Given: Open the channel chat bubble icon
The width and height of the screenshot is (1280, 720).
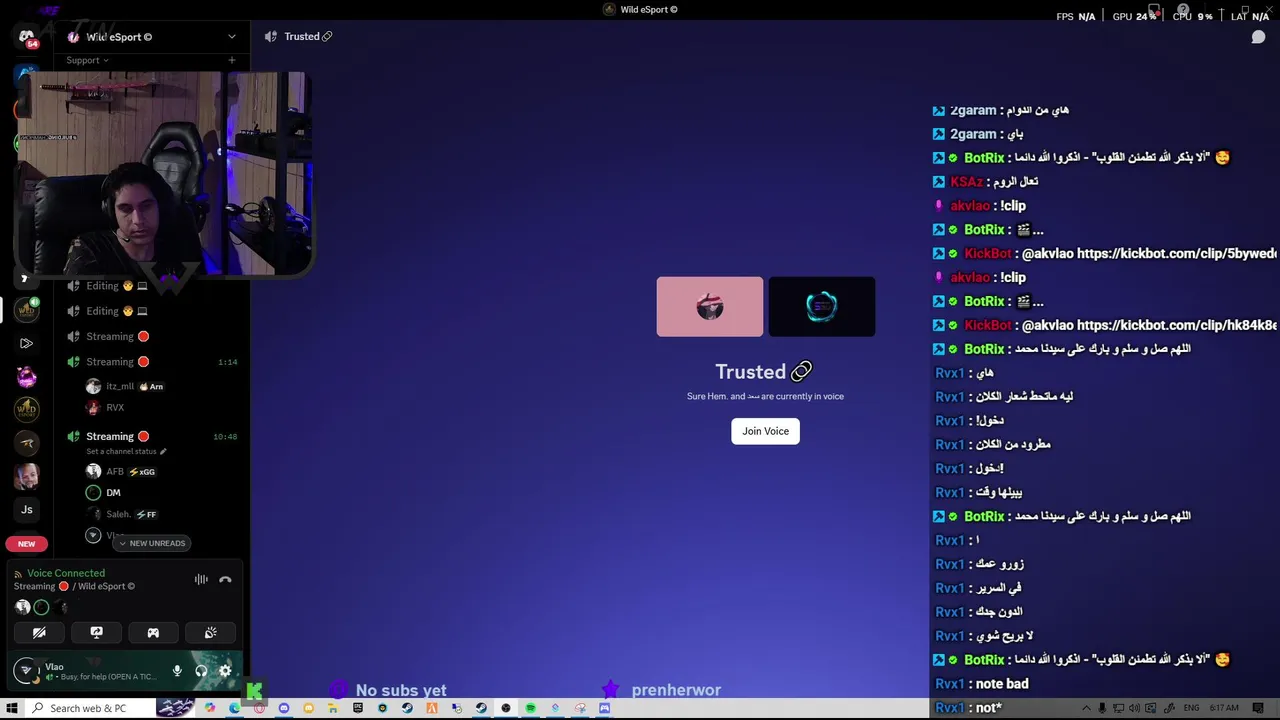Looking at the screenshot, I should 1258,37.
